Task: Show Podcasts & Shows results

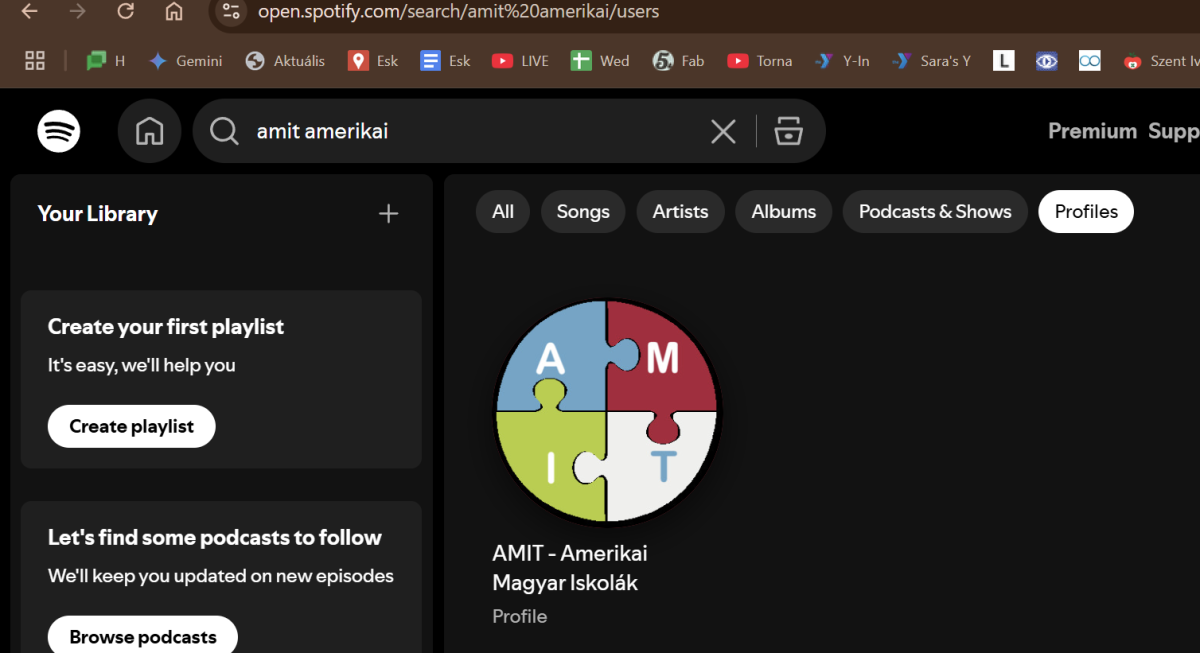Action: (935, 212)
